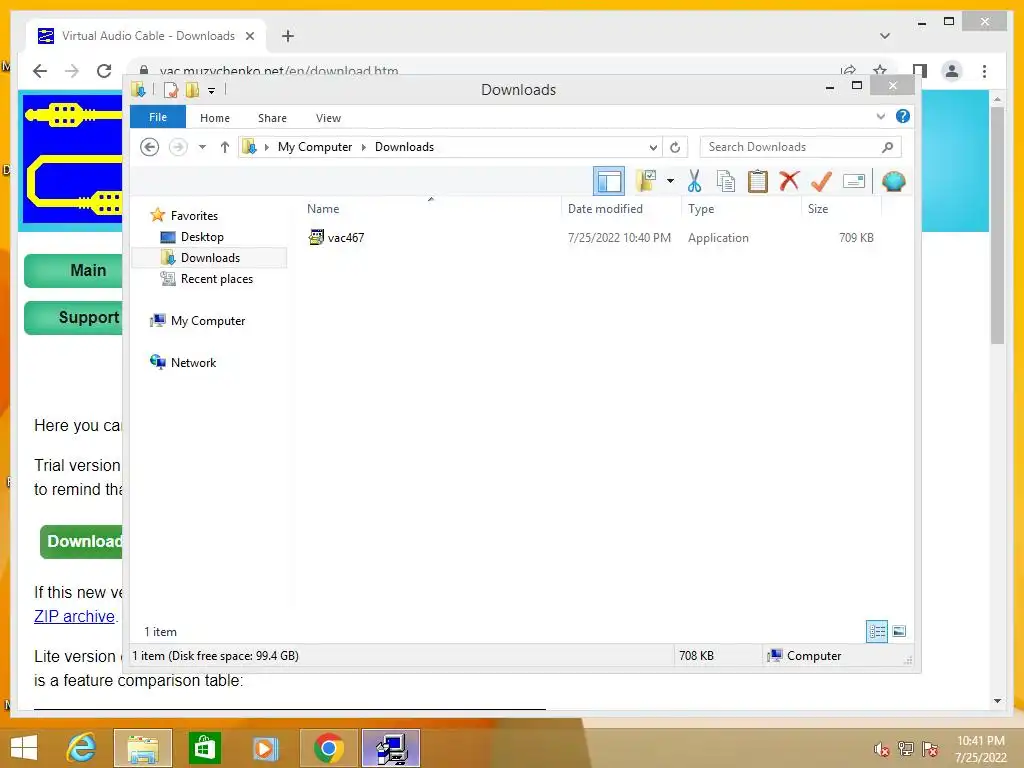
Task: Bookmark this page with star icon
Action: click(x=880, y=71)
